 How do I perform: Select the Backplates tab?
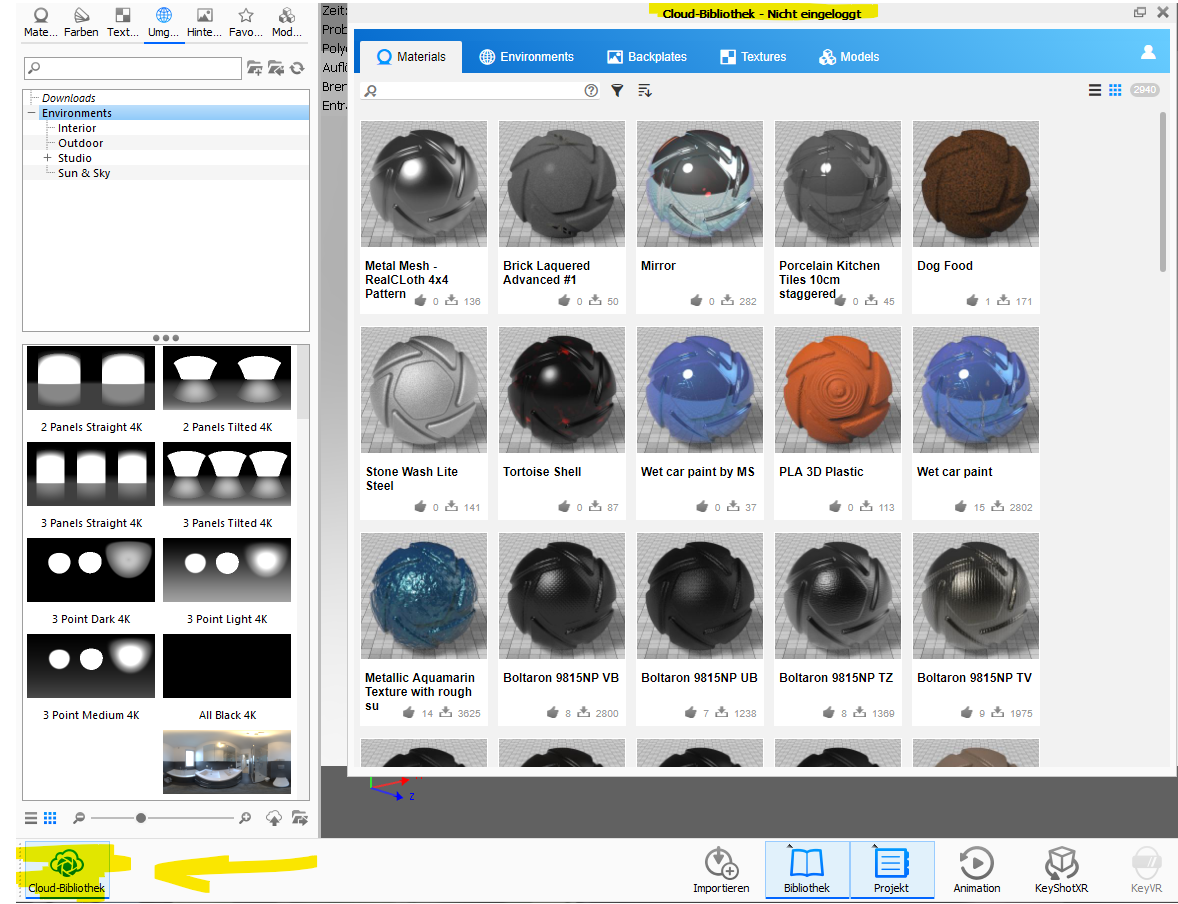point(647,57)
